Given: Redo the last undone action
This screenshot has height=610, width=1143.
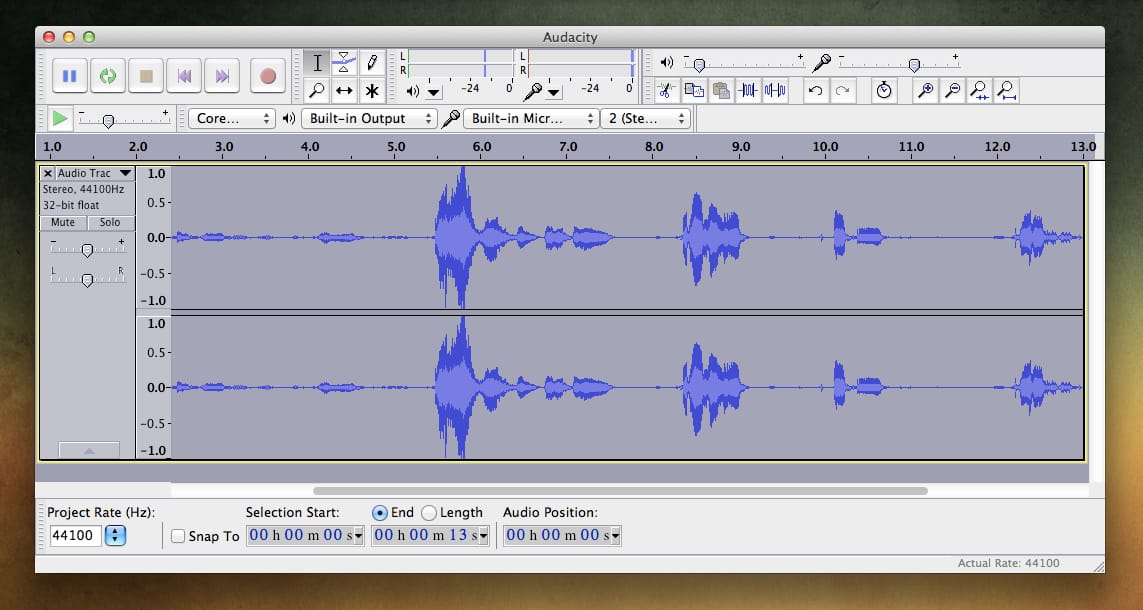Looking at the screenshot, I should pos(843,90).
